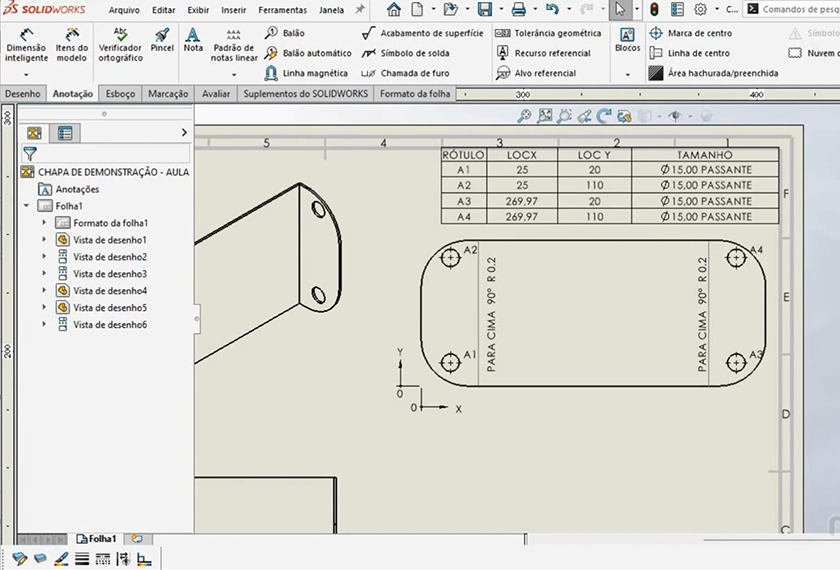Click the line color tool in bottom toolbar

[61, 559]
